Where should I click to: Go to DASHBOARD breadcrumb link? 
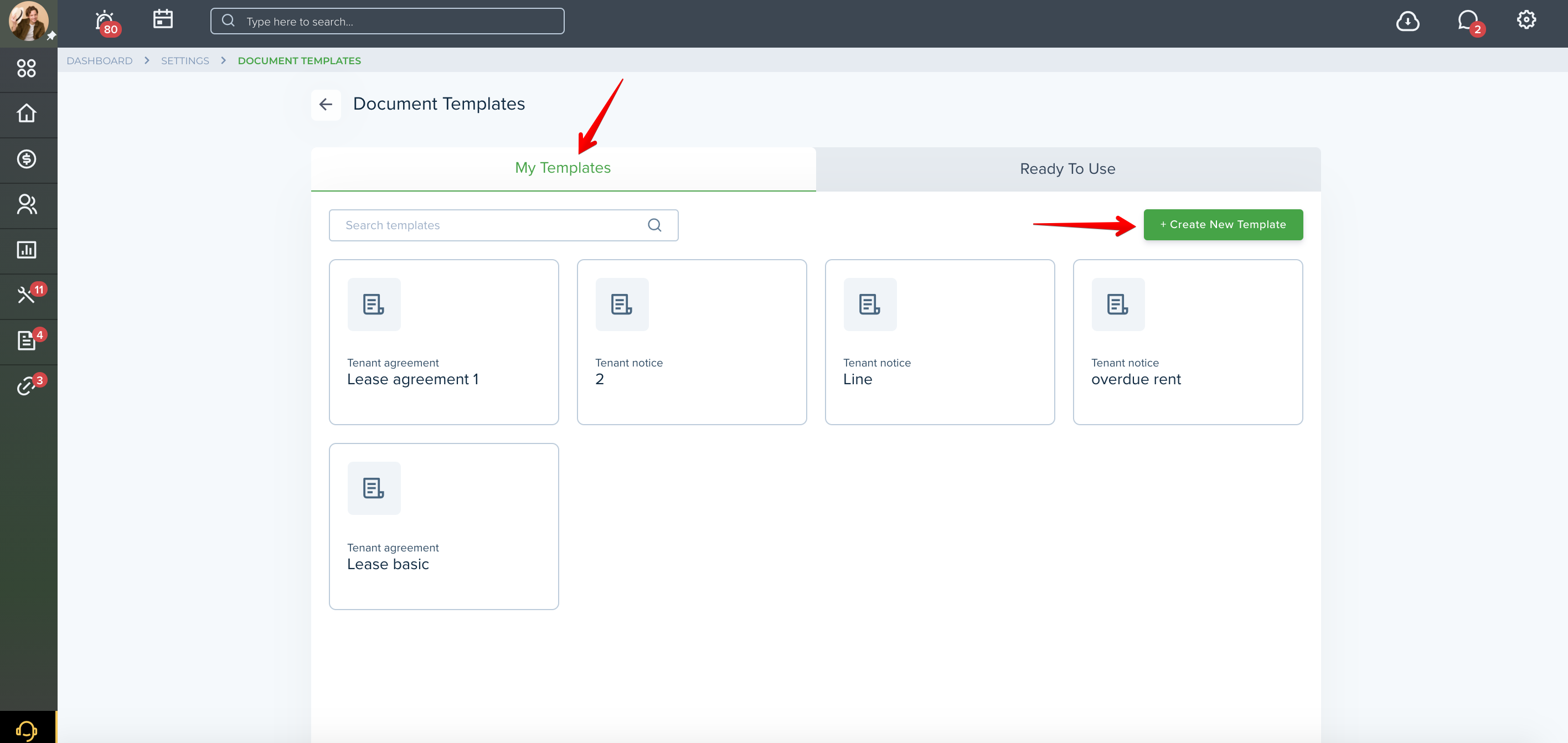(99, 61)
